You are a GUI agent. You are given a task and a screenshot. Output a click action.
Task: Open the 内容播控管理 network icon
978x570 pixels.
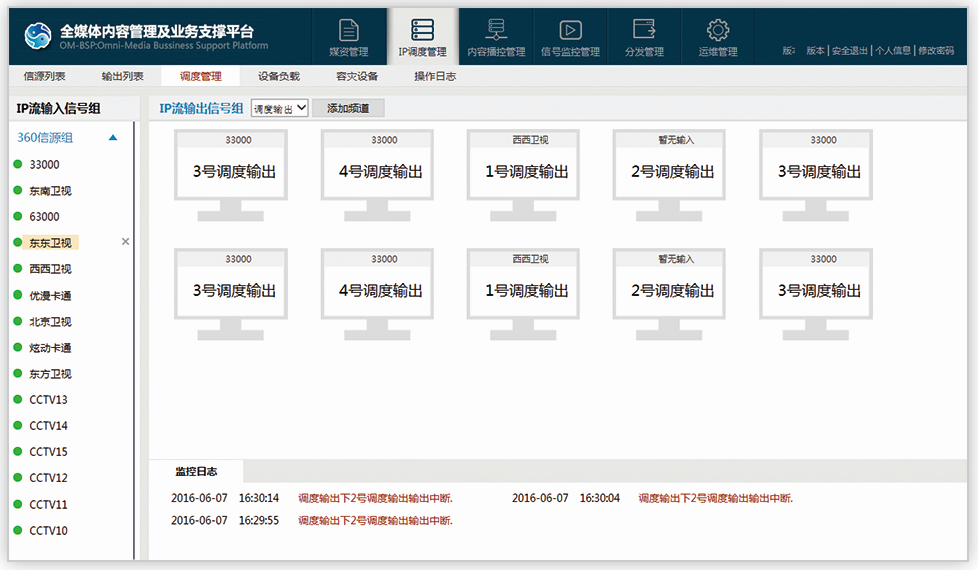tap(496, 30)
